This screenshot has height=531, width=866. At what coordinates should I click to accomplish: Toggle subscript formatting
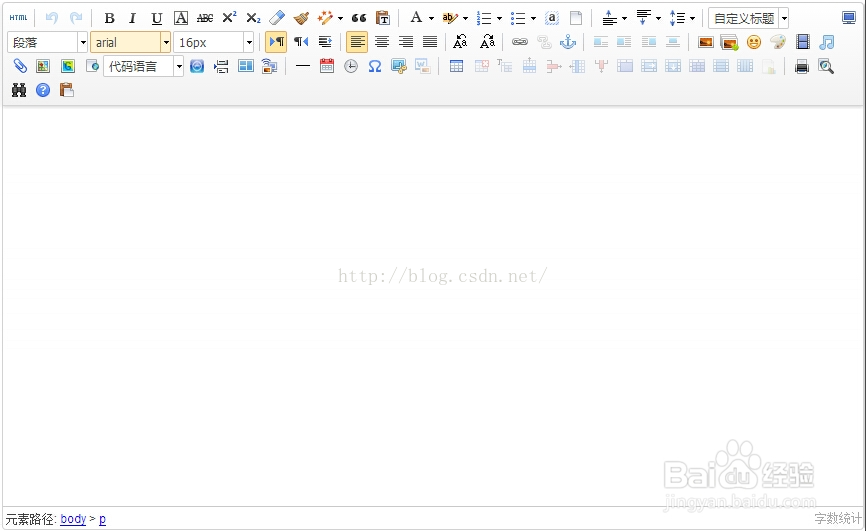coord(253,18)
